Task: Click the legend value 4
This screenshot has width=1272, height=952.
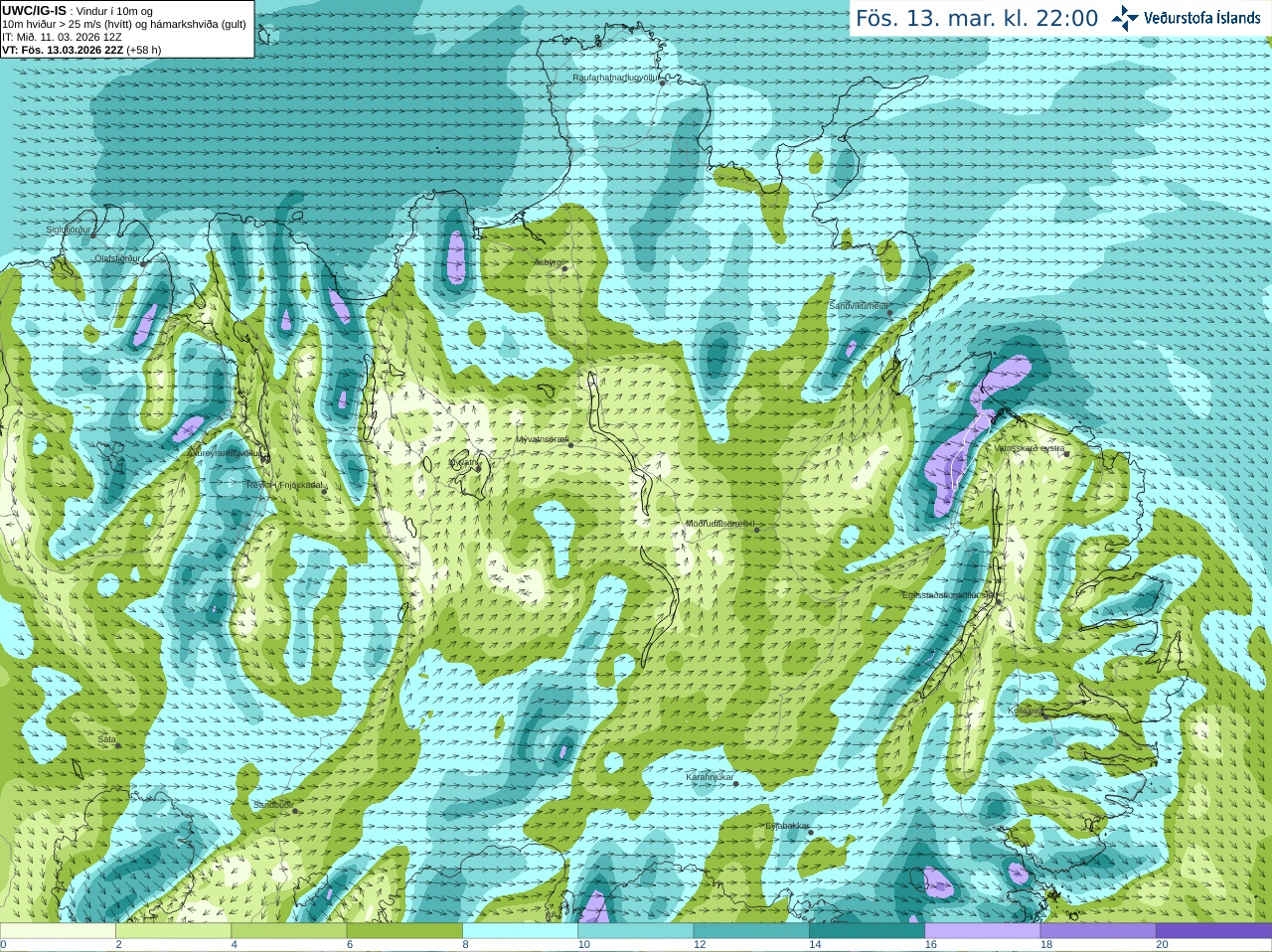Action: tap(234, 945)
